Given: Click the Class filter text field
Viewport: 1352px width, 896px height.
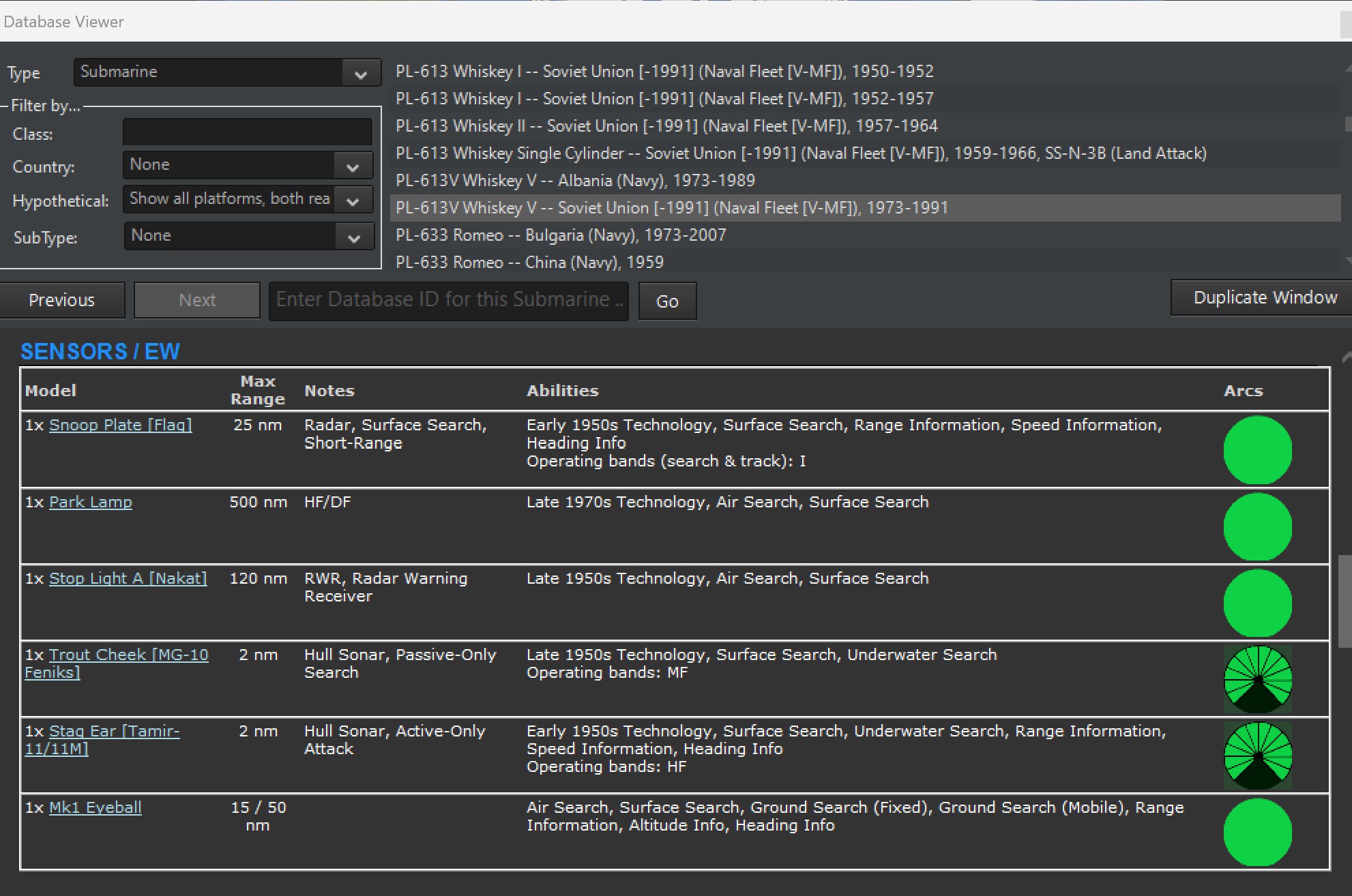Looking at the screenshot, I should pos(248,132).
